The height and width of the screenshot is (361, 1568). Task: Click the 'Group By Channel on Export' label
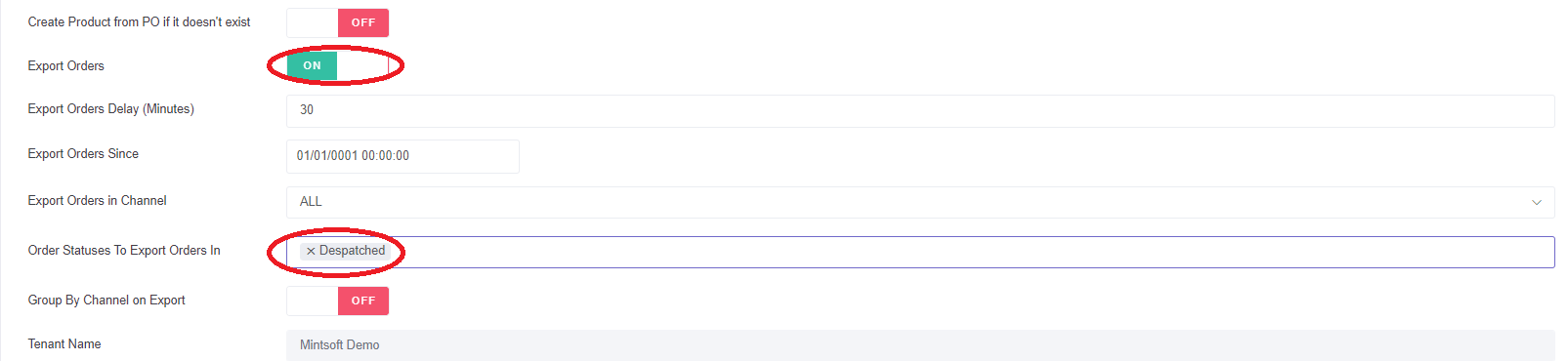coord(106,301)
